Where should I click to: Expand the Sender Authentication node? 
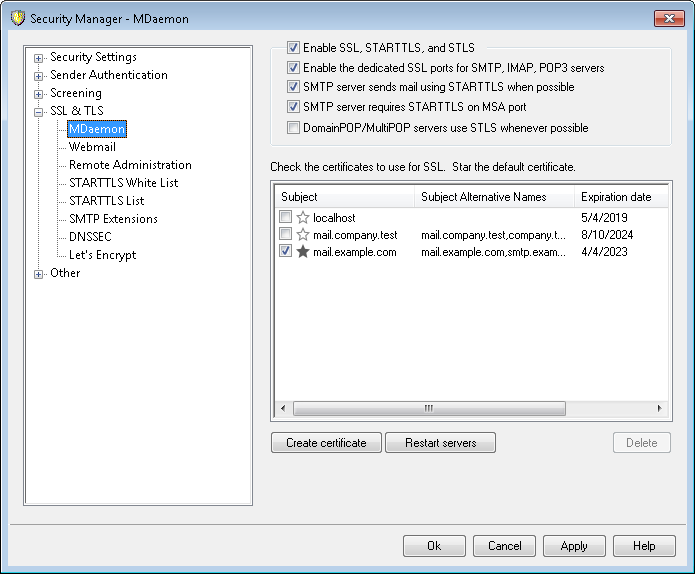[39, 76]
